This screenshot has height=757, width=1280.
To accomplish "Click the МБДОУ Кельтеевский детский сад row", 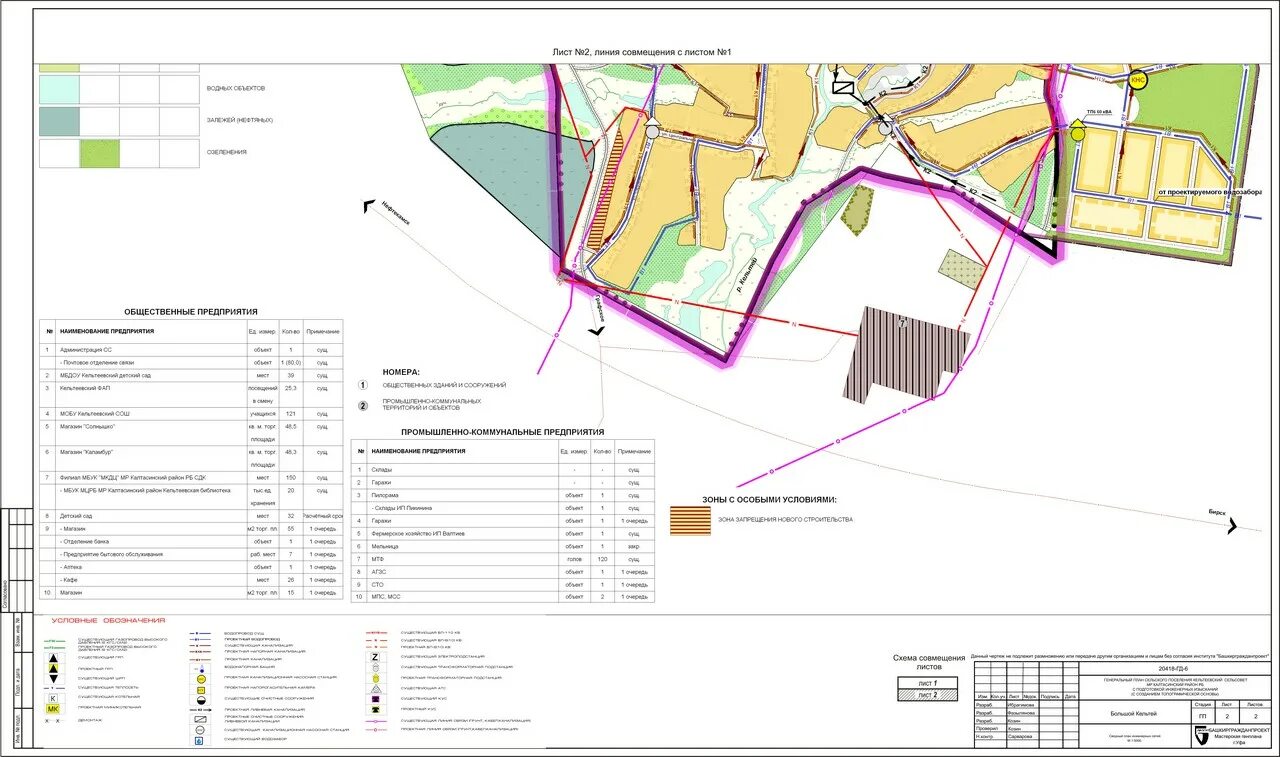I will [x=191, y=375].
